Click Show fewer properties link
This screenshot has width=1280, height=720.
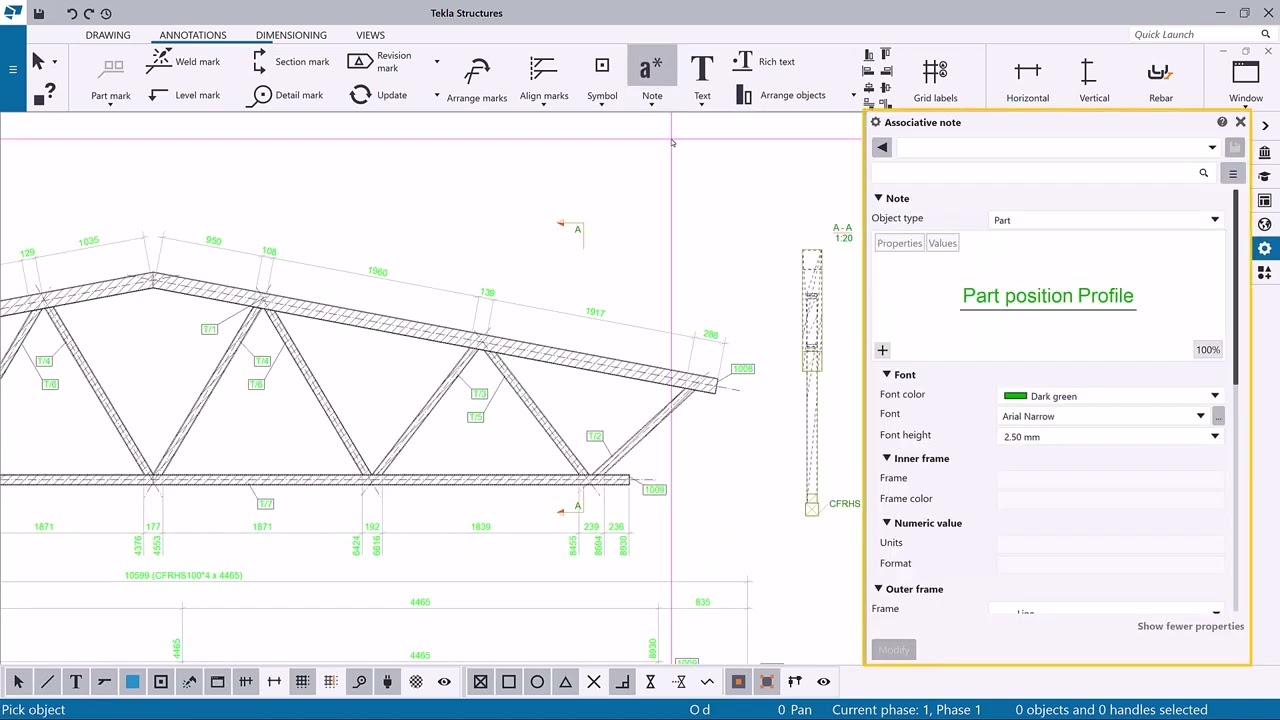pyautogui.click(x=1190, y=626)
